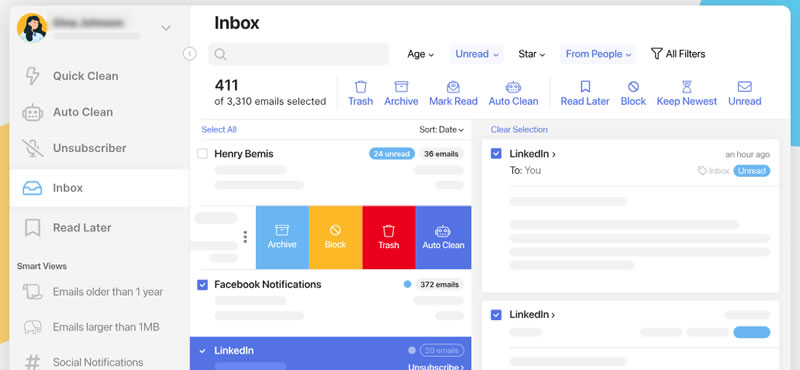
Task: Click the 39 emails badge on LinkedIn
Action: click(442, 351)
